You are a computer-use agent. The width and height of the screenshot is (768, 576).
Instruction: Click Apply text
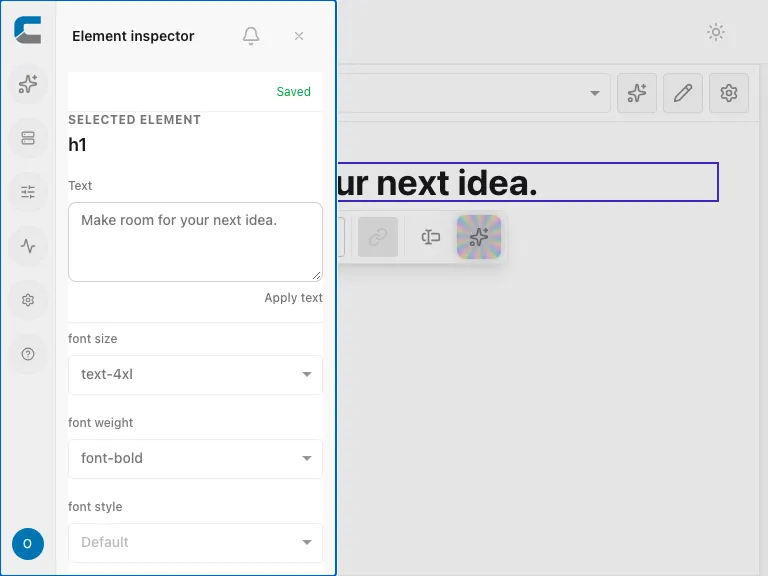click(293, 298)
